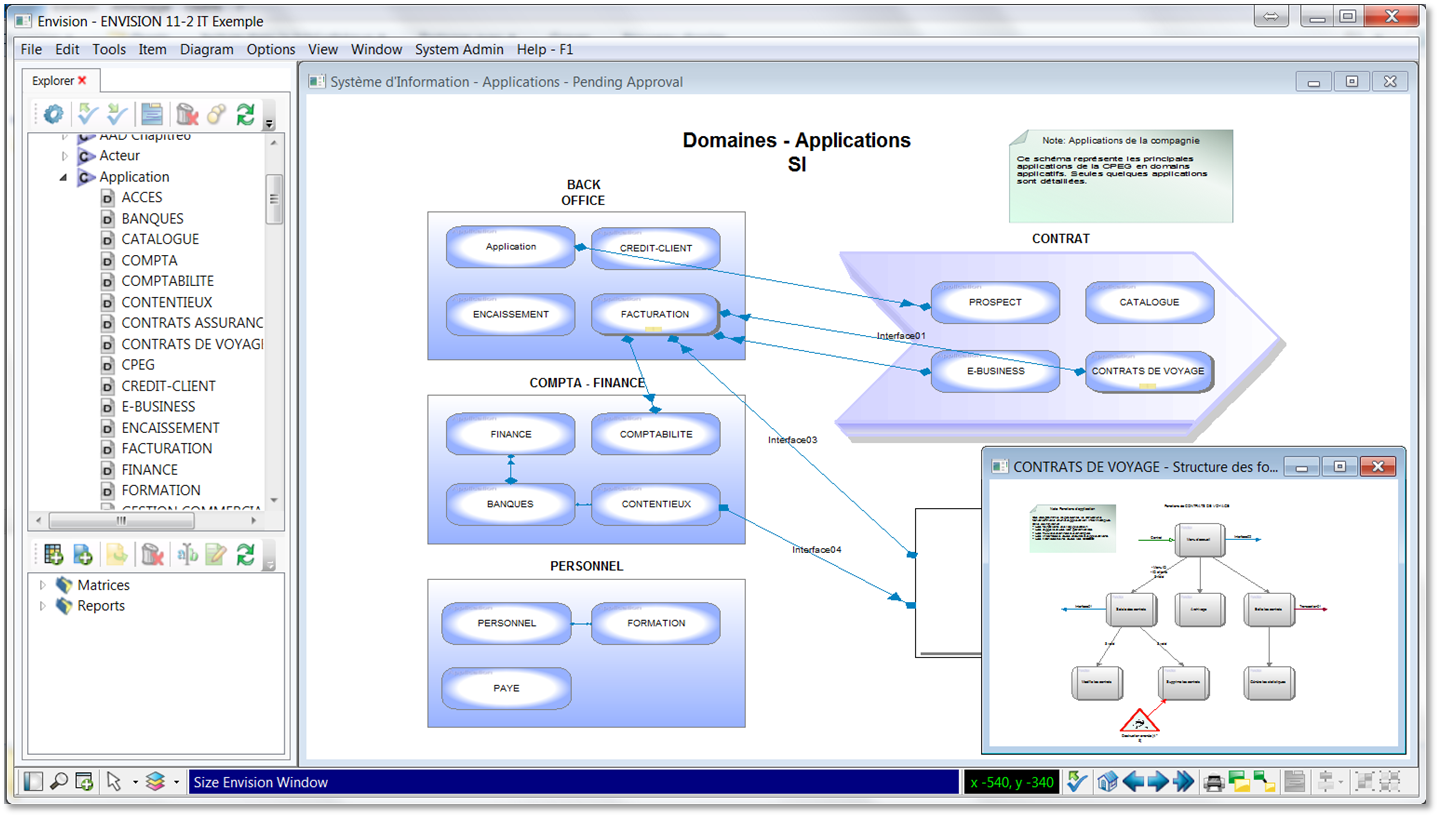Click the COMPTABILITE application node in diagram

pyautogui.click(x=655, y=434)
